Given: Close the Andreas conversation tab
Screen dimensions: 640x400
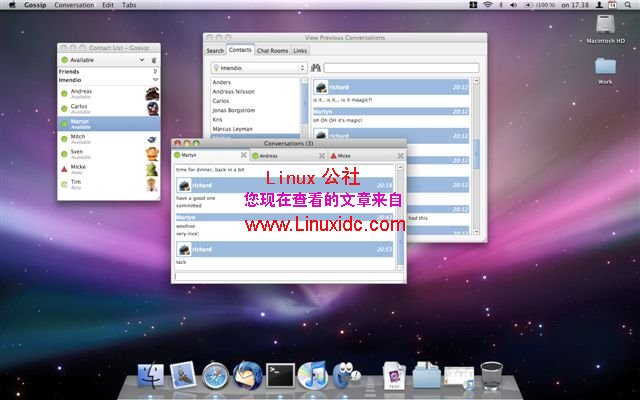Looking at the screenshot, I should pos(322,156).
